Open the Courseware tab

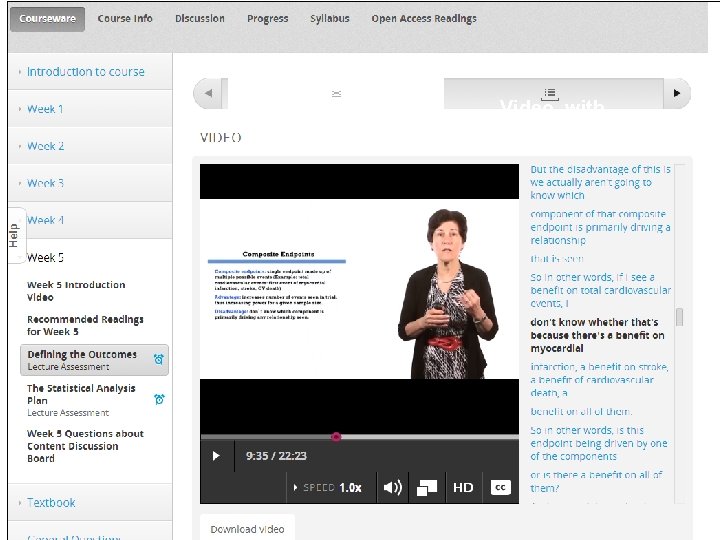[47, 19]
